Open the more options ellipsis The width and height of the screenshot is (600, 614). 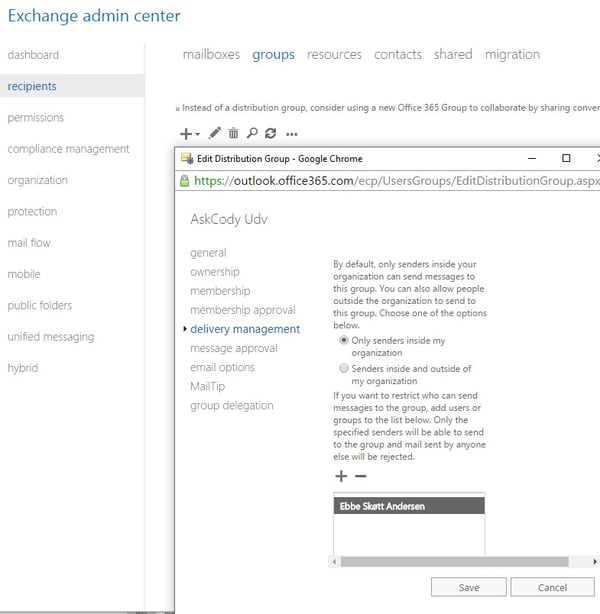click(x=292, y=133)
